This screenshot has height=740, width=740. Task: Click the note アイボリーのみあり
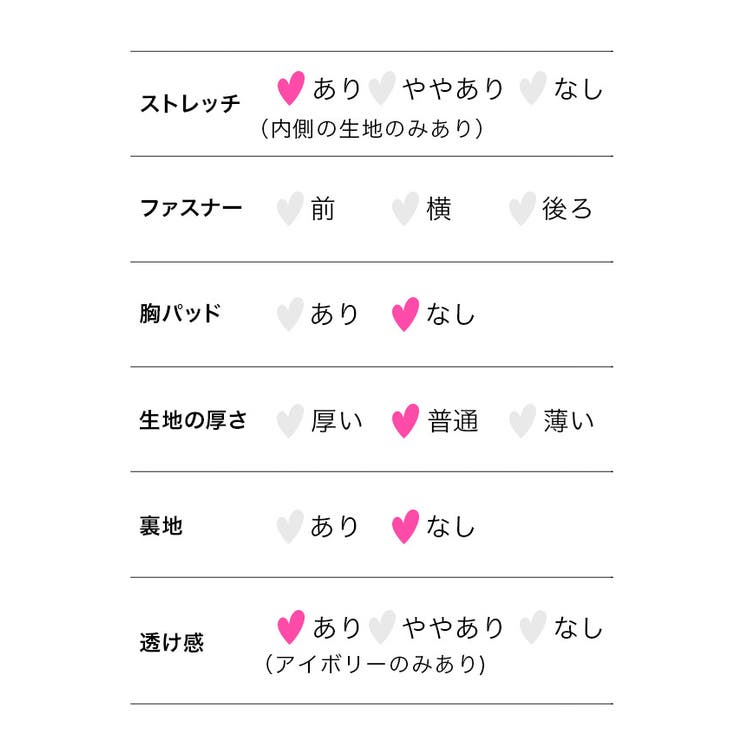coord(375,664)
